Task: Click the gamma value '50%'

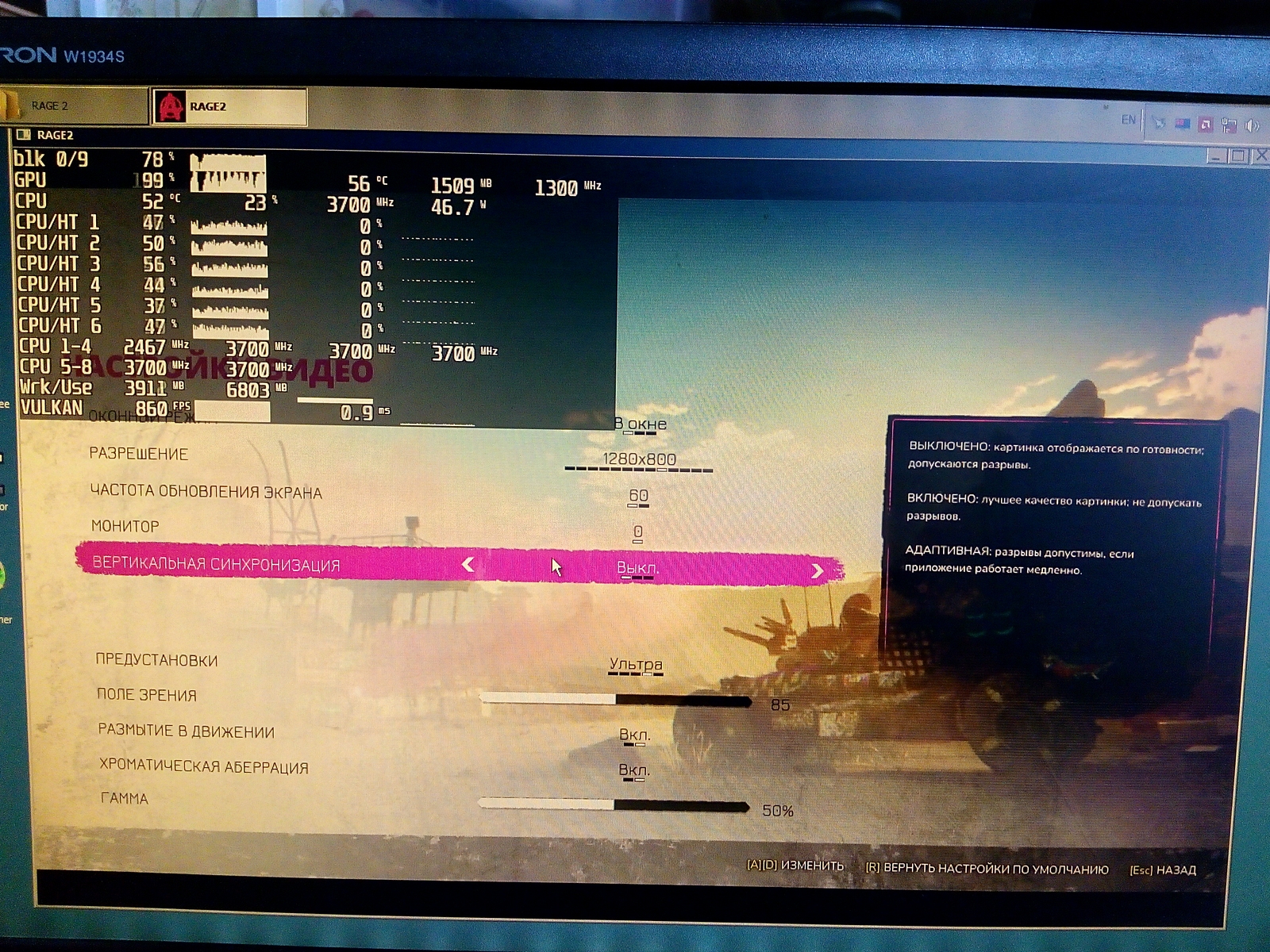Action: point(778,811)
